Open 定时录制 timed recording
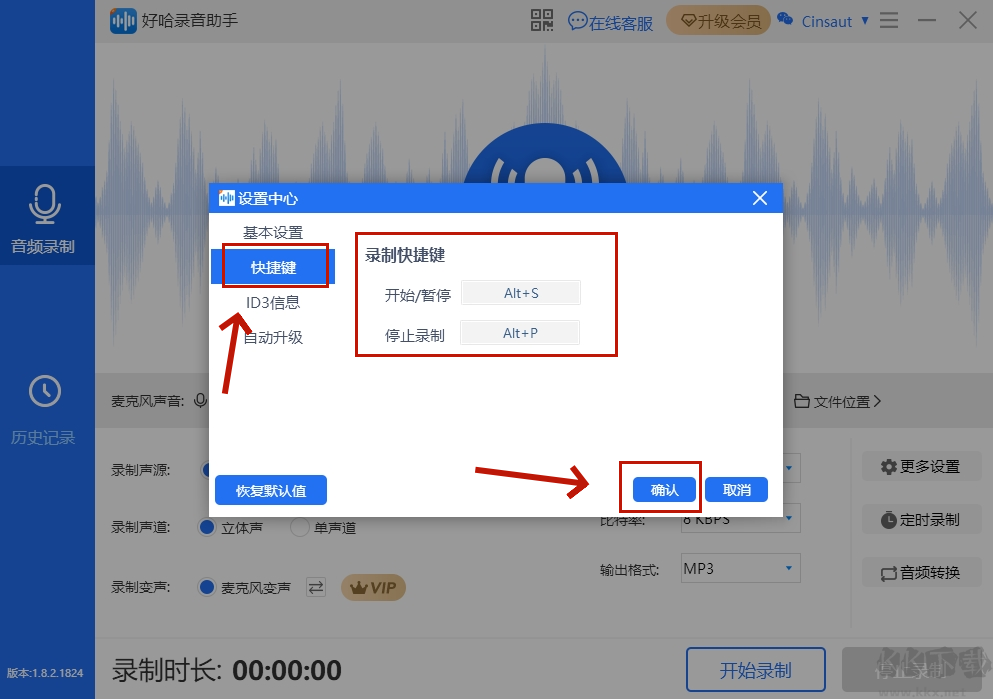Screen dimensions: 993x699 (920, 517)
